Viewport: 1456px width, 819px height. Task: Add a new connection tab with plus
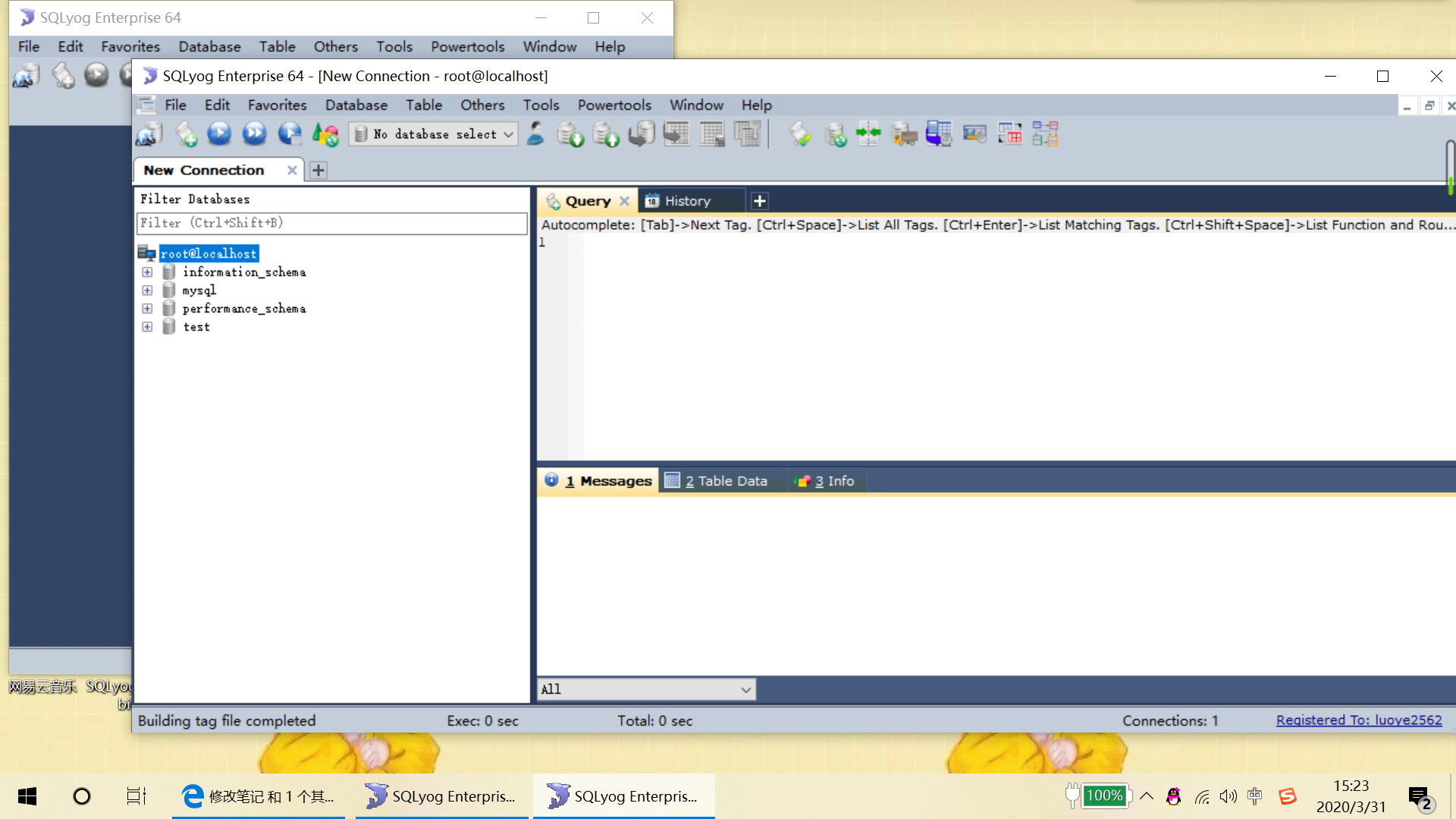coord(318,171)
